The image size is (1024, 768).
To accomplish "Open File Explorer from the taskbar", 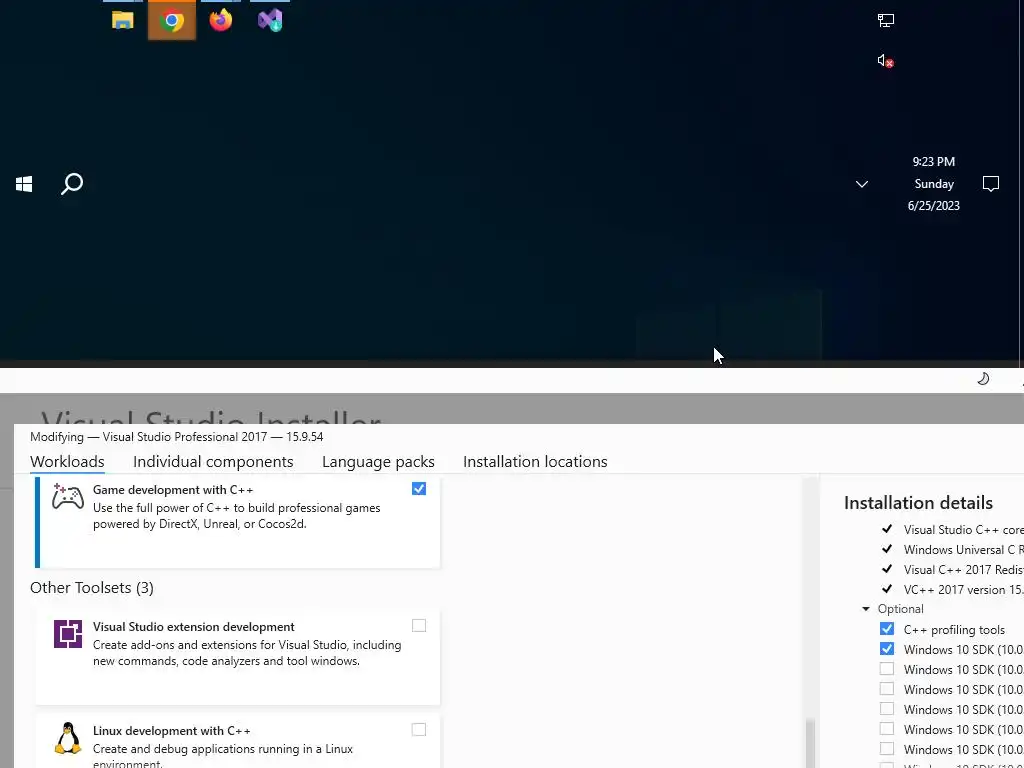I will (x=123, y=20).
